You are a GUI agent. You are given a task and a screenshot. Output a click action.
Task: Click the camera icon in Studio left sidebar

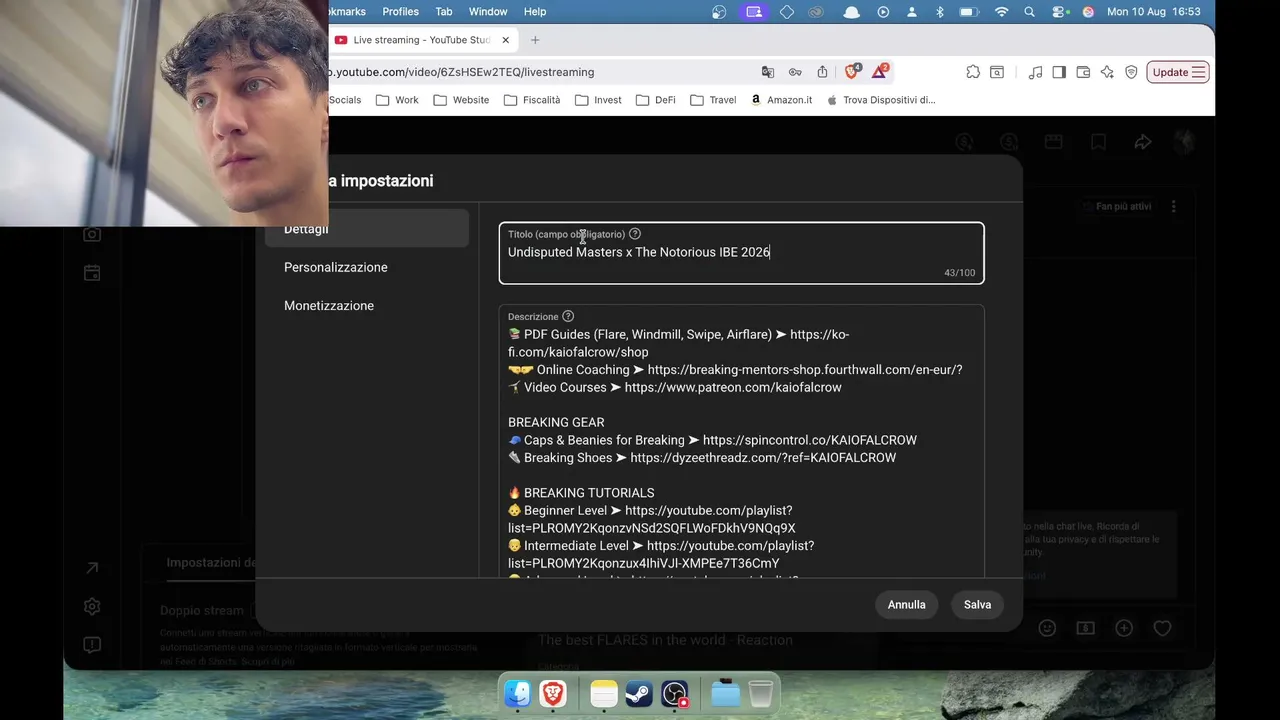[x=92, y=234]
